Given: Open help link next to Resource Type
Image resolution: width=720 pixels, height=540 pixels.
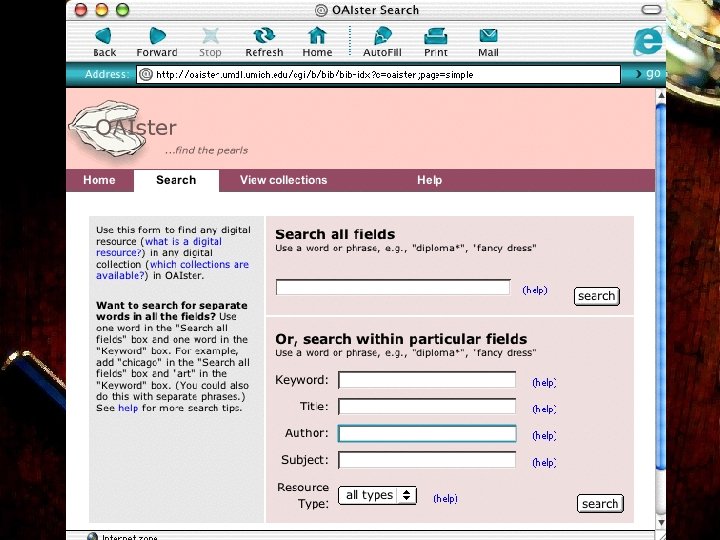Looking at the screenshot, I should [x=445, y=498].
